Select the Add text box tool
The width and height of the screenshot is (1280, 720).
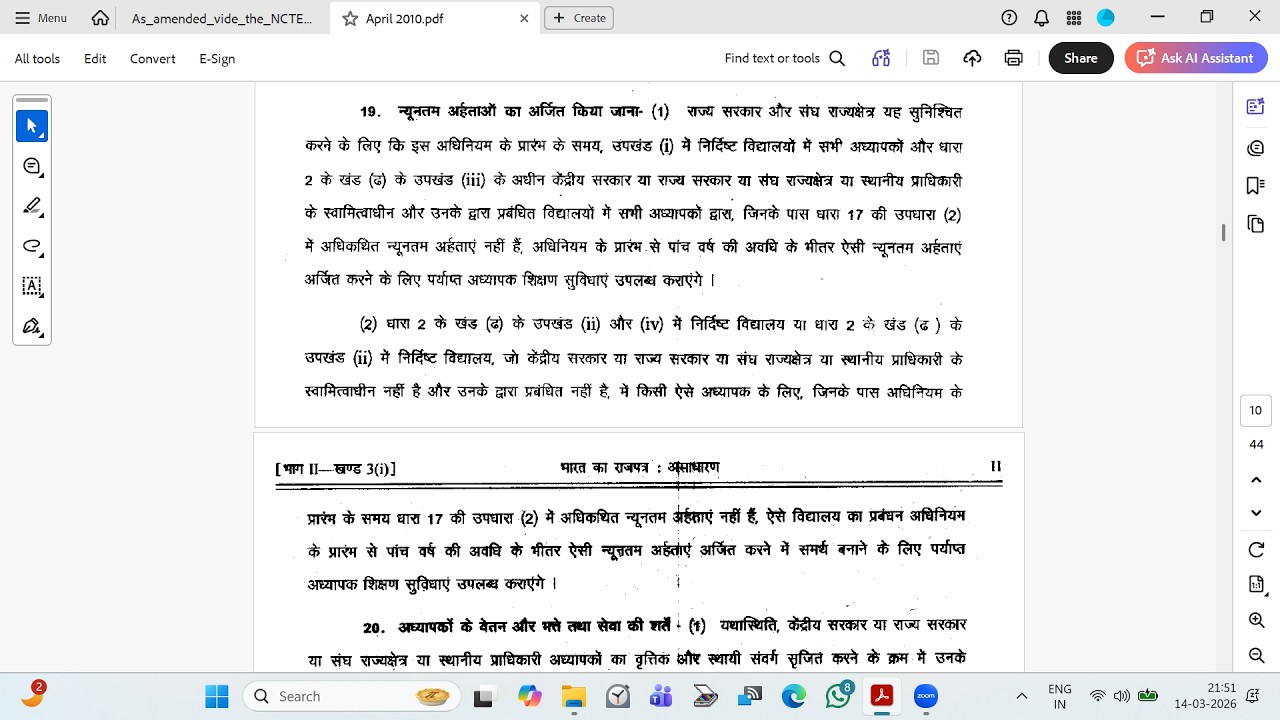(32, 286)
